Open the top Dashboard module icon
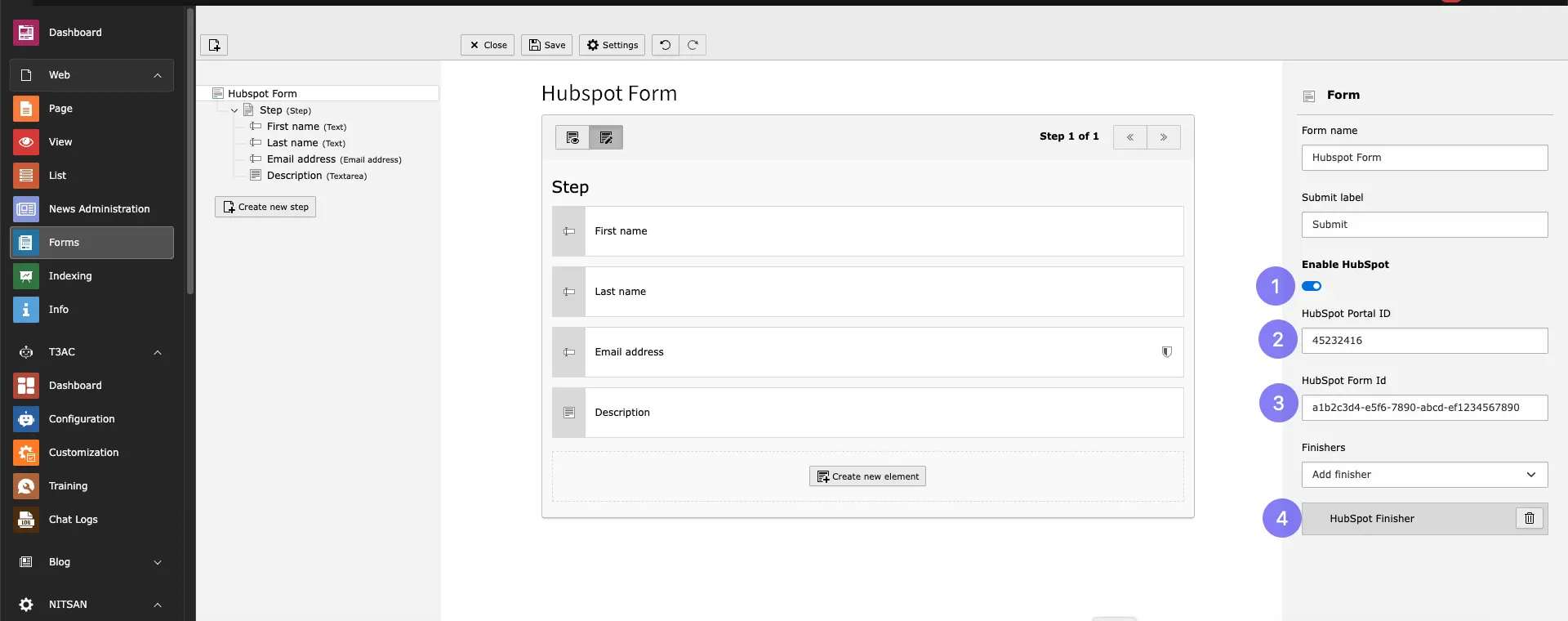Viewport: 1568px width, 621px height. [26, 33]
